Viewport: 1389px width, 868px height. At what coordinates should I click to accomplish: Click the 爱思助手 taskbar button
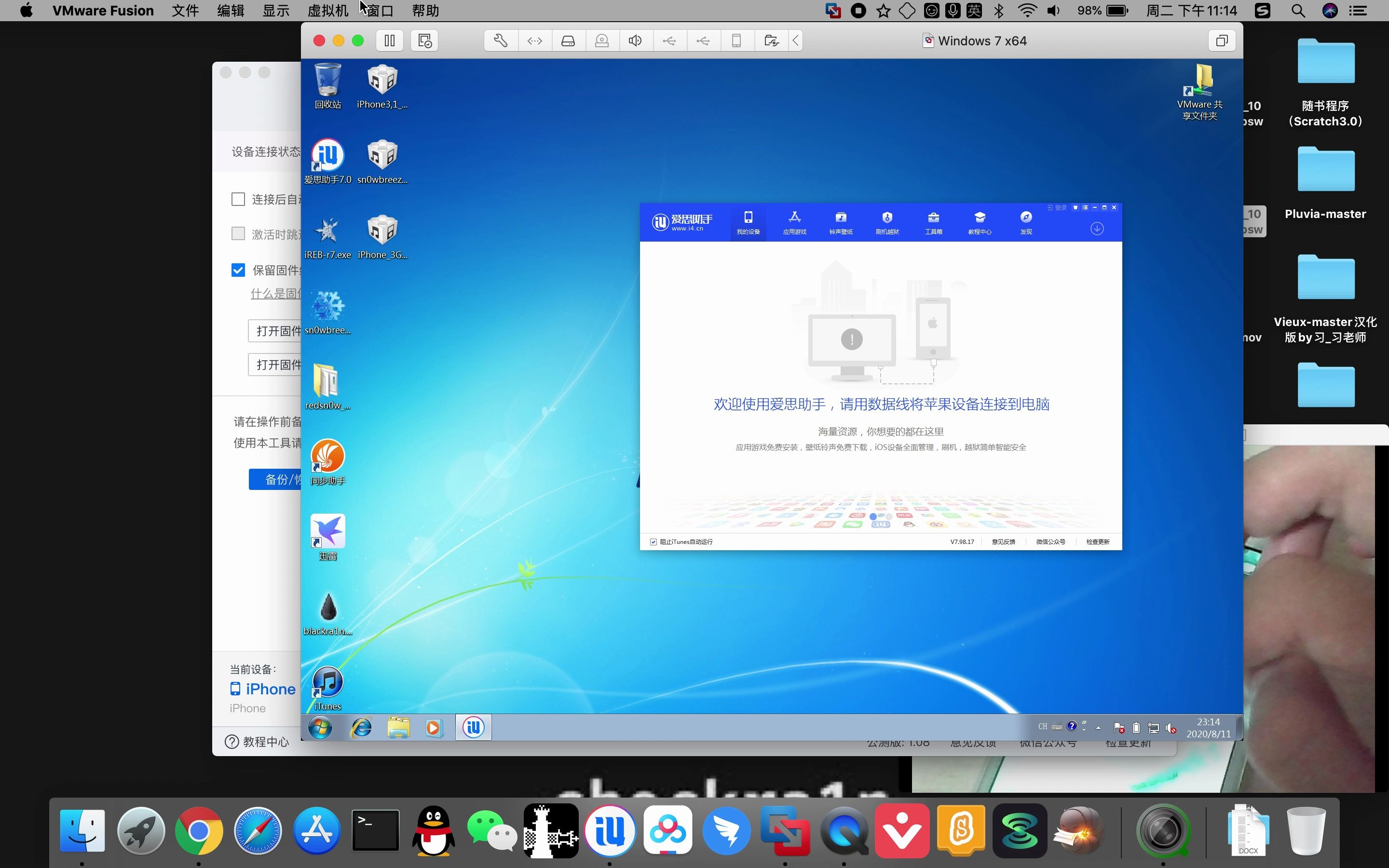[x=474, y=727]
